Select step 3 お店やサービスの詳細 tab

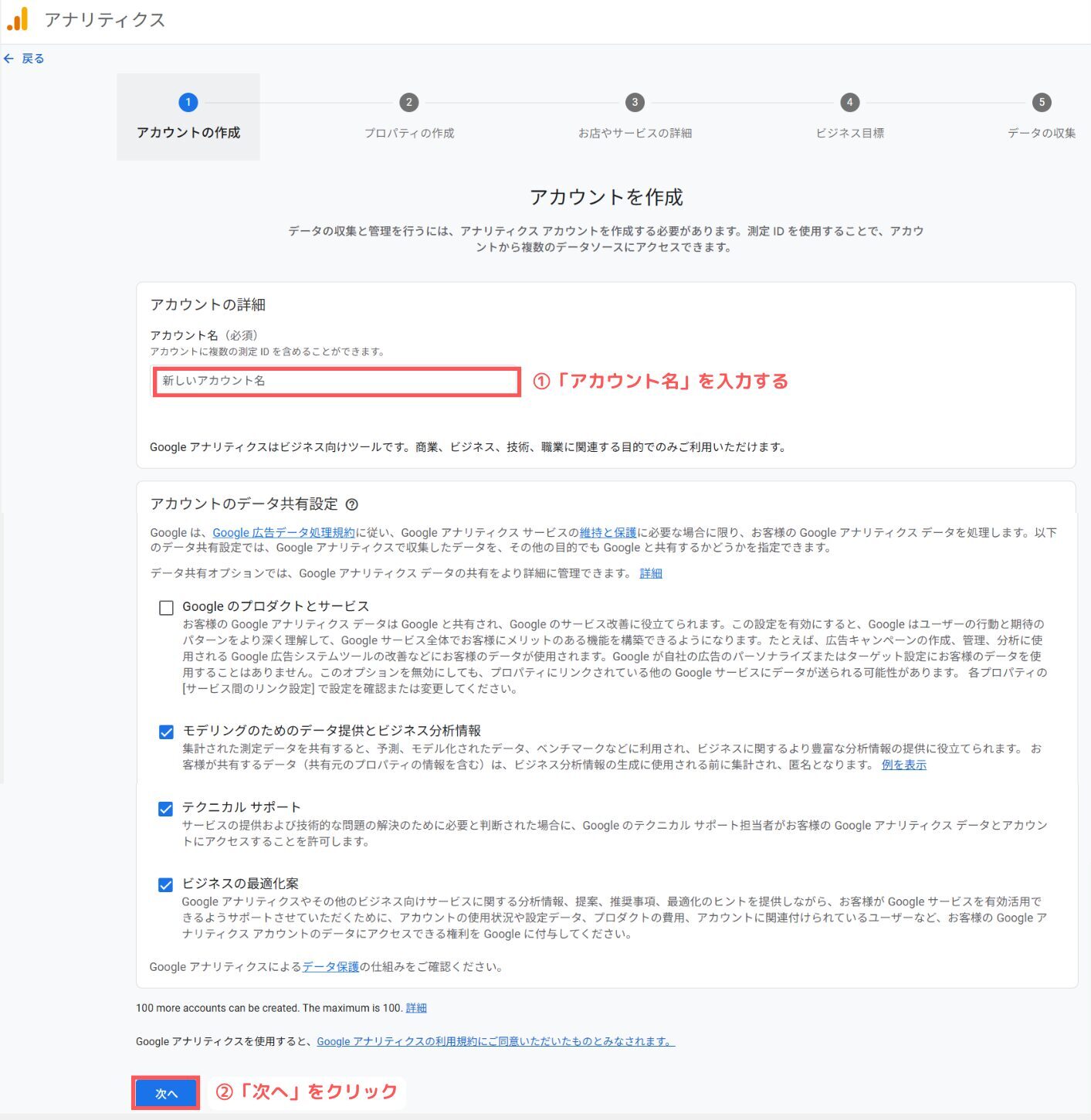635,117
